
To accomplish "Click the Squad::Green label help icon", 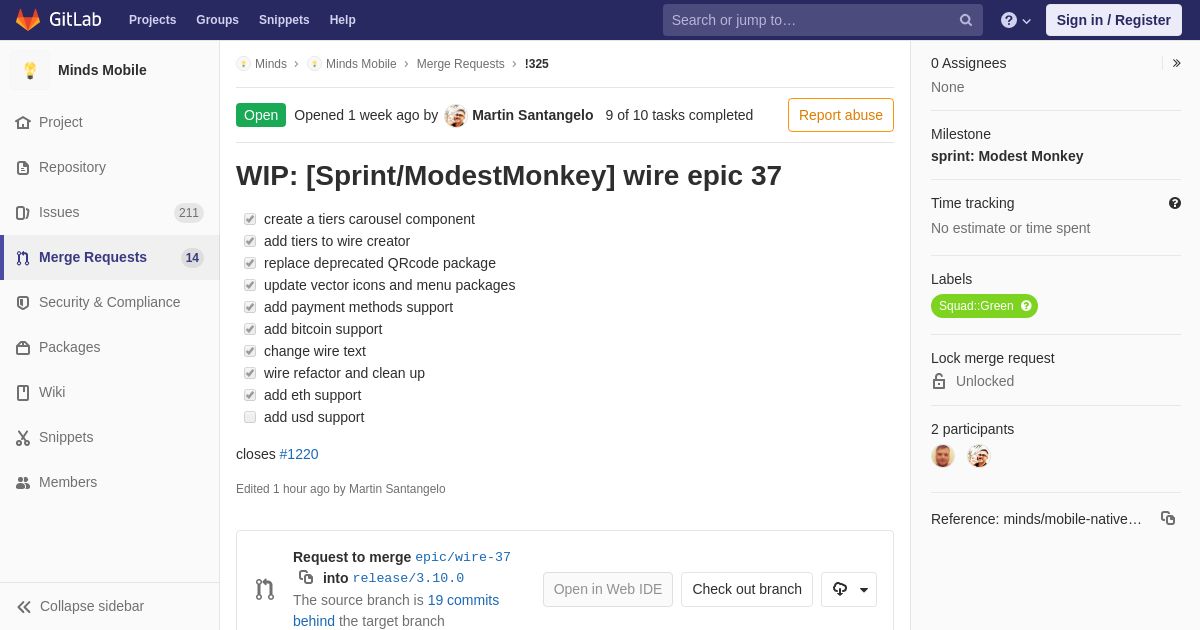I will [x=1026, y=306].
